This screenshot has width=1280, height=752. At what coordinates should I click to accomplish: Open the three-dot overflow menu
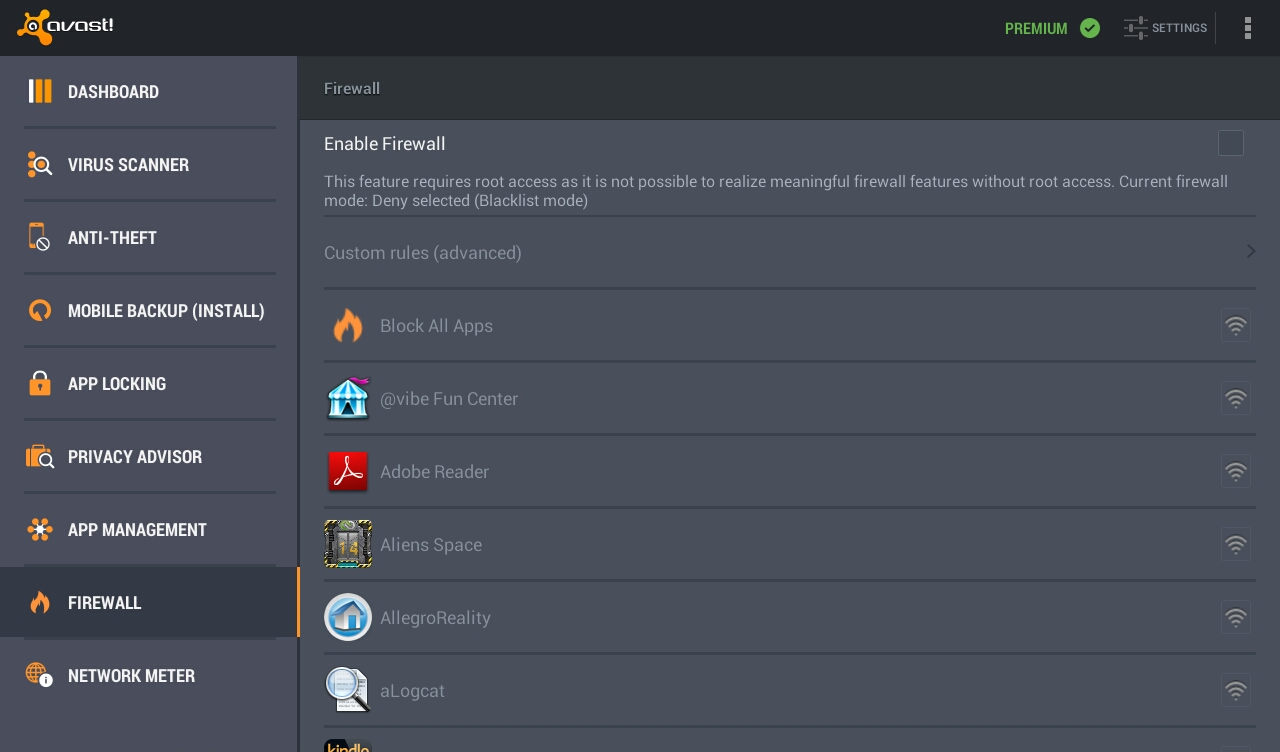[x=1247, y=28]
